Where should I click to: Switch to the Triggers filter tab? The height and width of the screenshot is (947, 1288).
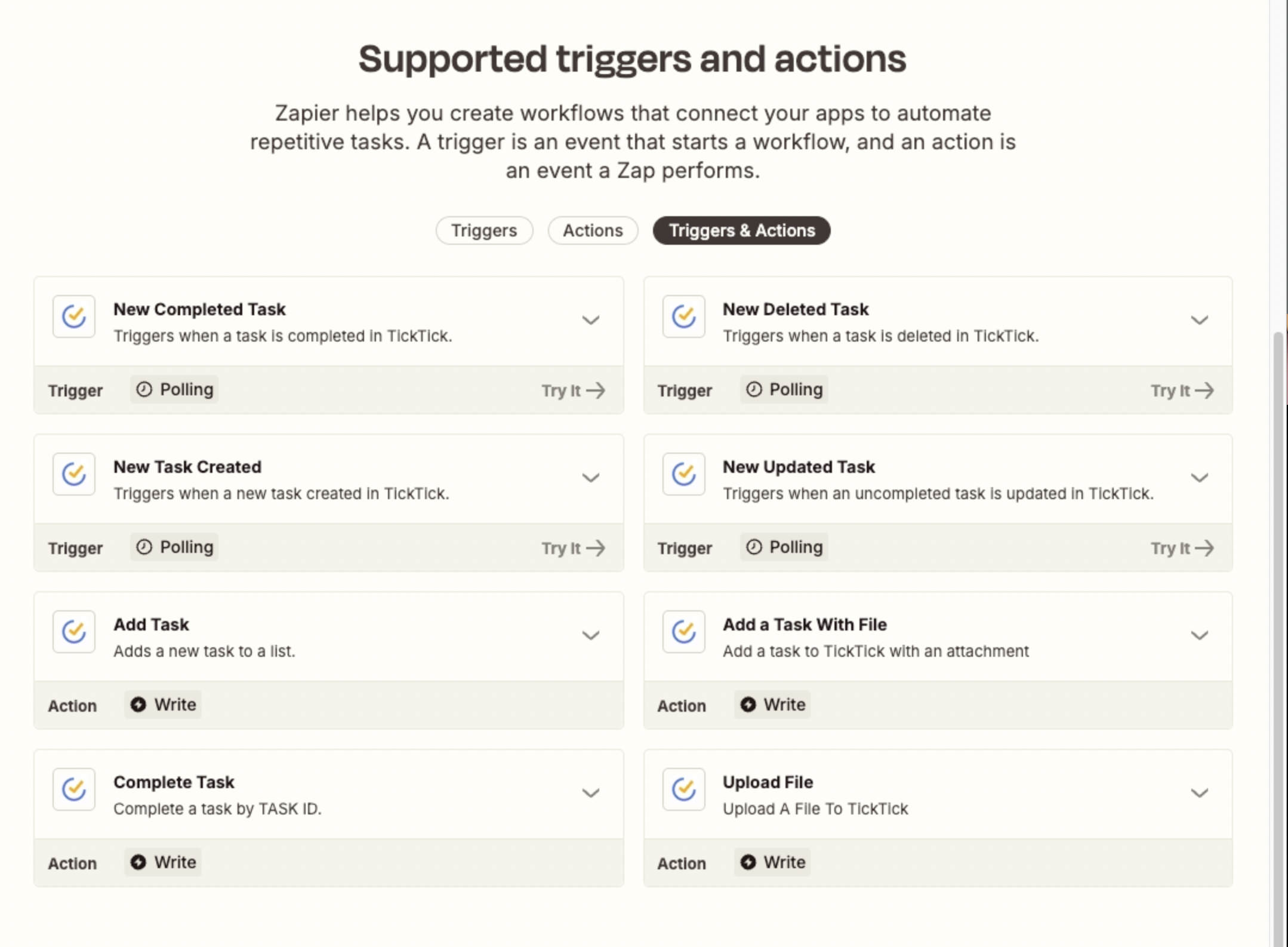[x=484, y=230]
